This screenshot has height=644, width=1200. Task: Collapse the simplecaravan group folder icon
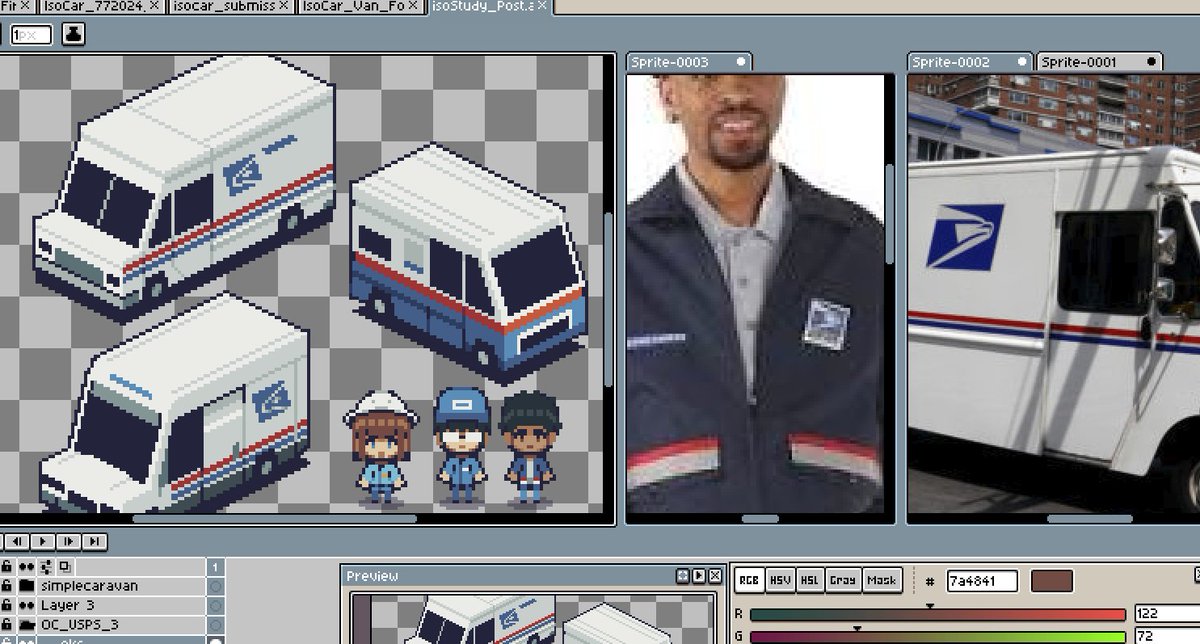pos(27,586)
